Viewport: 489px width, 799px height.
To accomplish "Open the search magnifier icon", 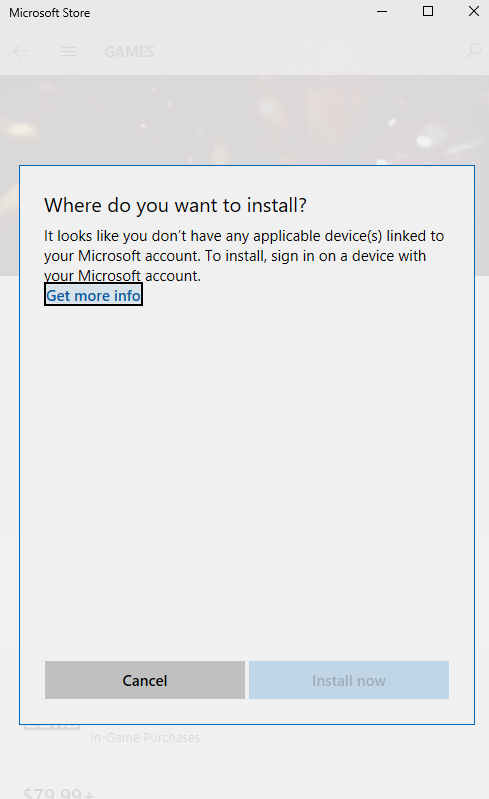I will pyautogui.click(x=473, y=51).
